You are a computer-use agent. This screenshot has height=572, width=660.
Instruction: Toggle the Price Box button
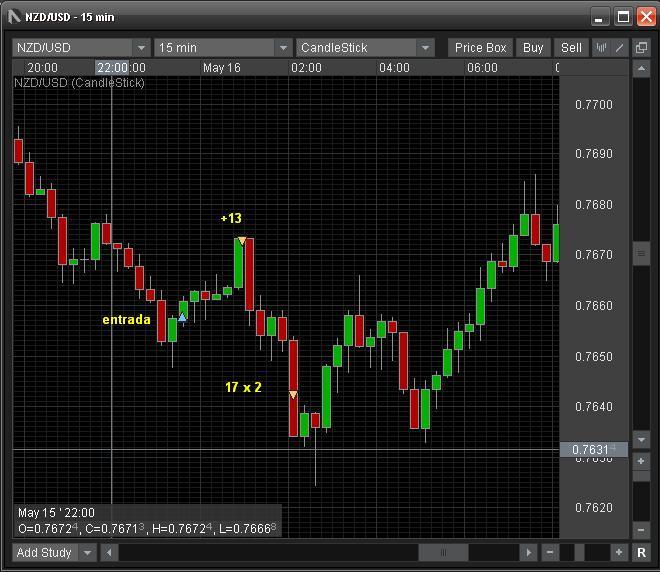480,47
